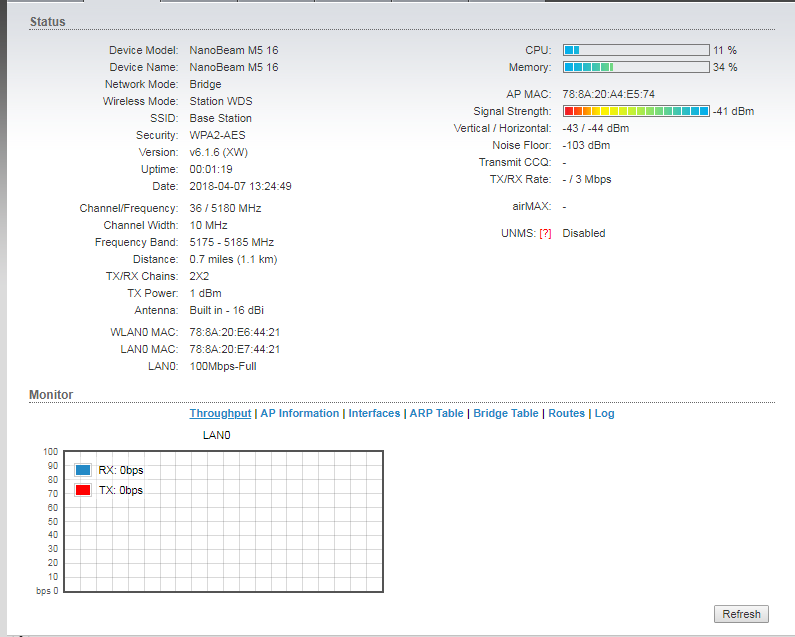The width and height of the screenshot is (795, 637).
Task: Click the CPU 11 % reading
Action: click(x=725, y=50)
